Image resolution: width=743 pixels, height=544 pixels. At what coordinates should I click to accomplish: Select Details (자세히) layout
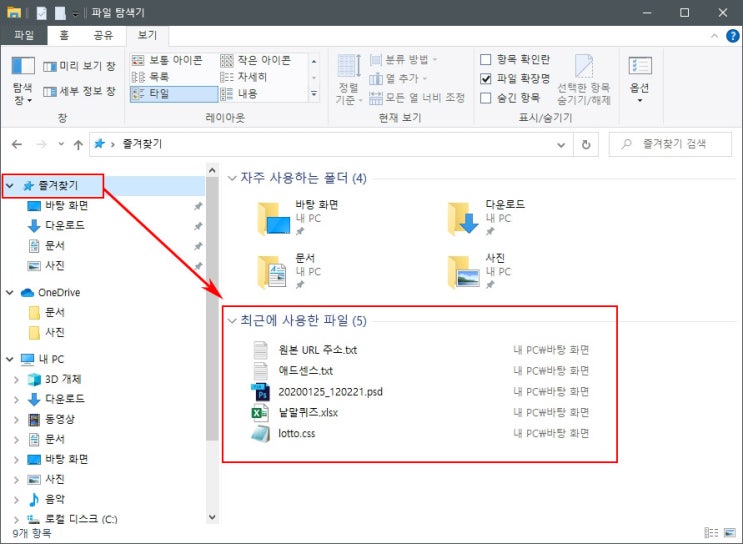(x=244, y=77)
